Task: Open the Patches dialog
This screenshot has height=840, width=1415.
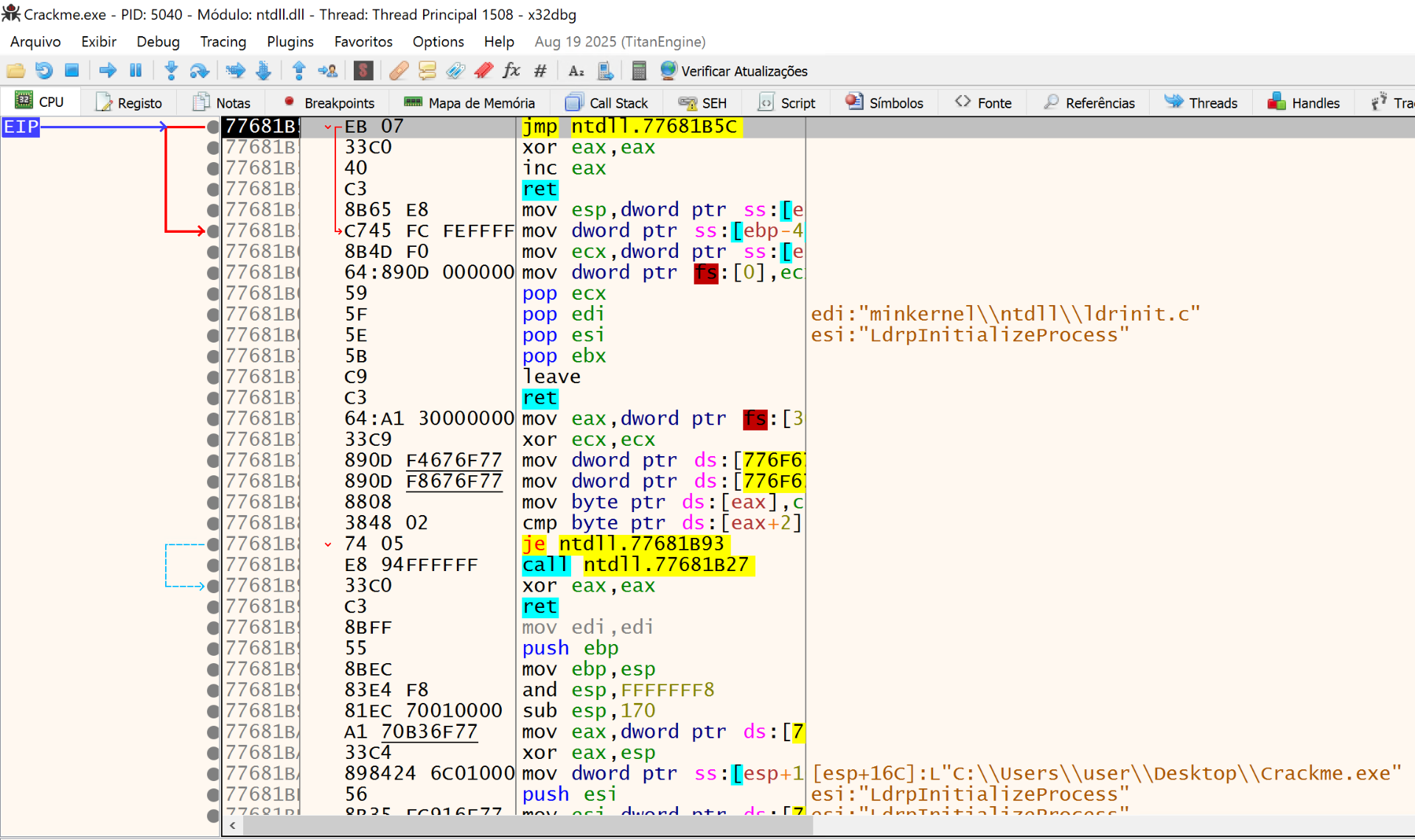Action: point(399,71)
